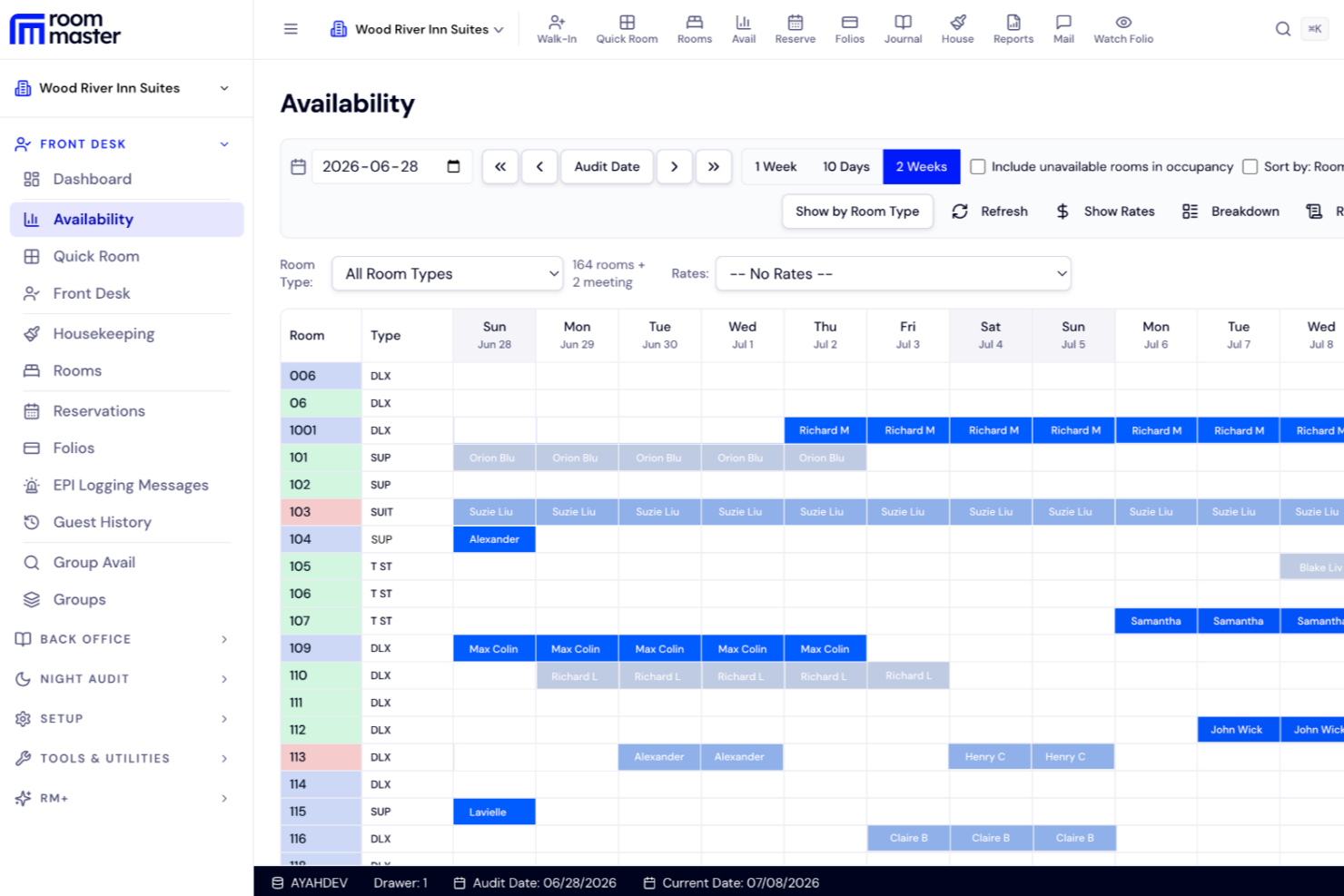
Task: Open Quick Room from top toolbar
Action: point(627,29)
